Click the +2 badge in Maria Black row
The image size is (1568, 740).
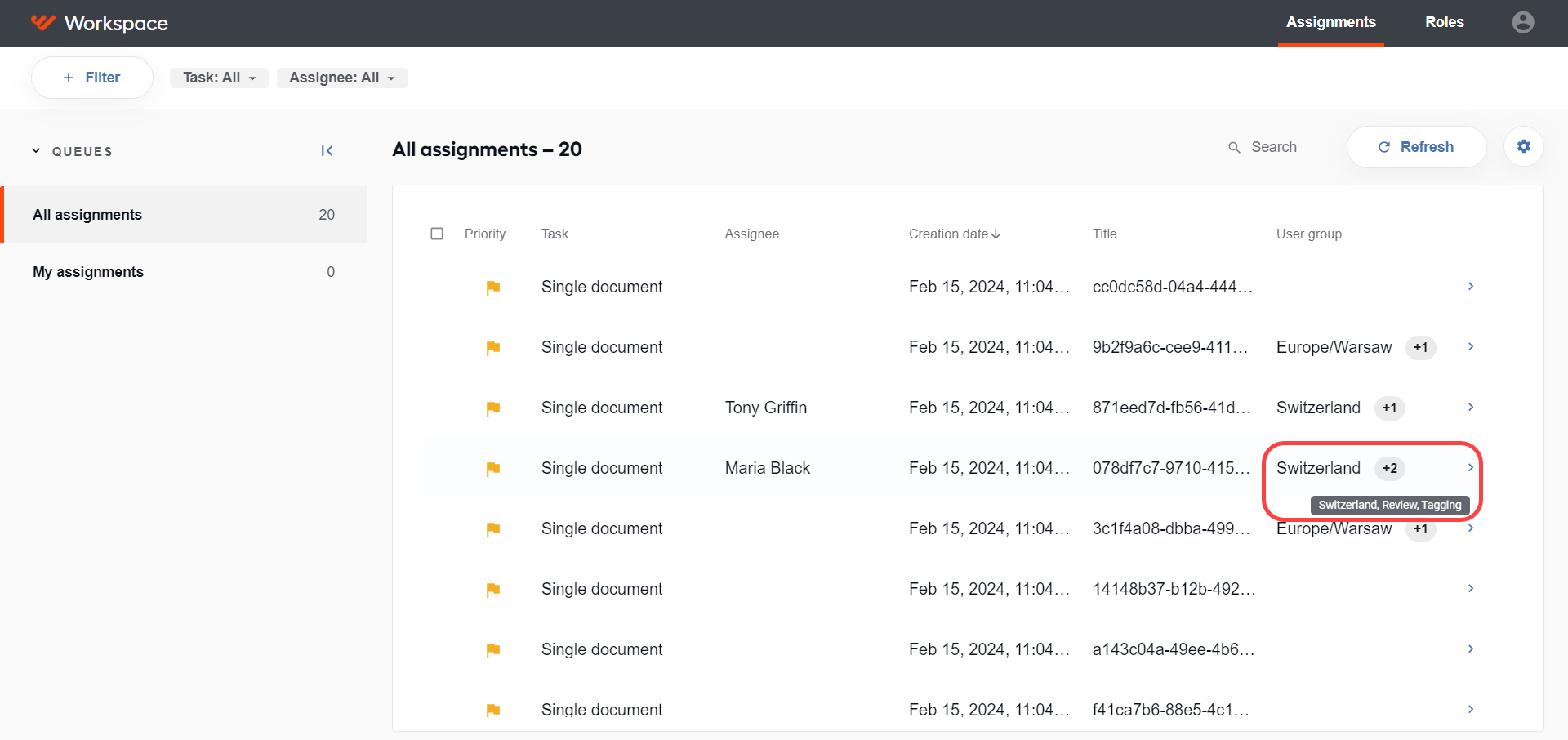pyautogui.click(x=1390, y=468)
